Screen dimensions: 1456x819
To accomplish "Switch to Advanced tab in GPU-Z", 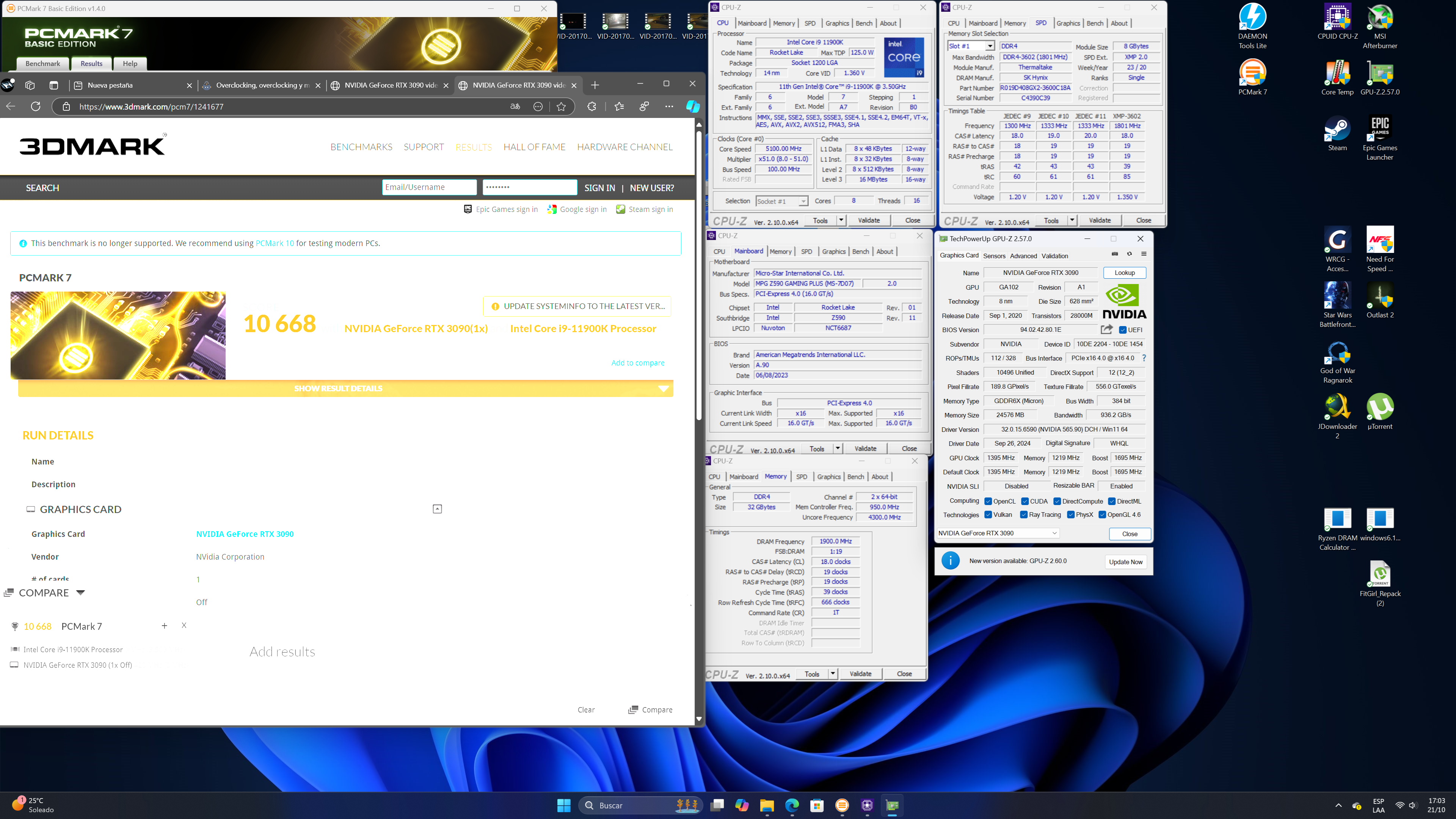I will click(1024, 256).
